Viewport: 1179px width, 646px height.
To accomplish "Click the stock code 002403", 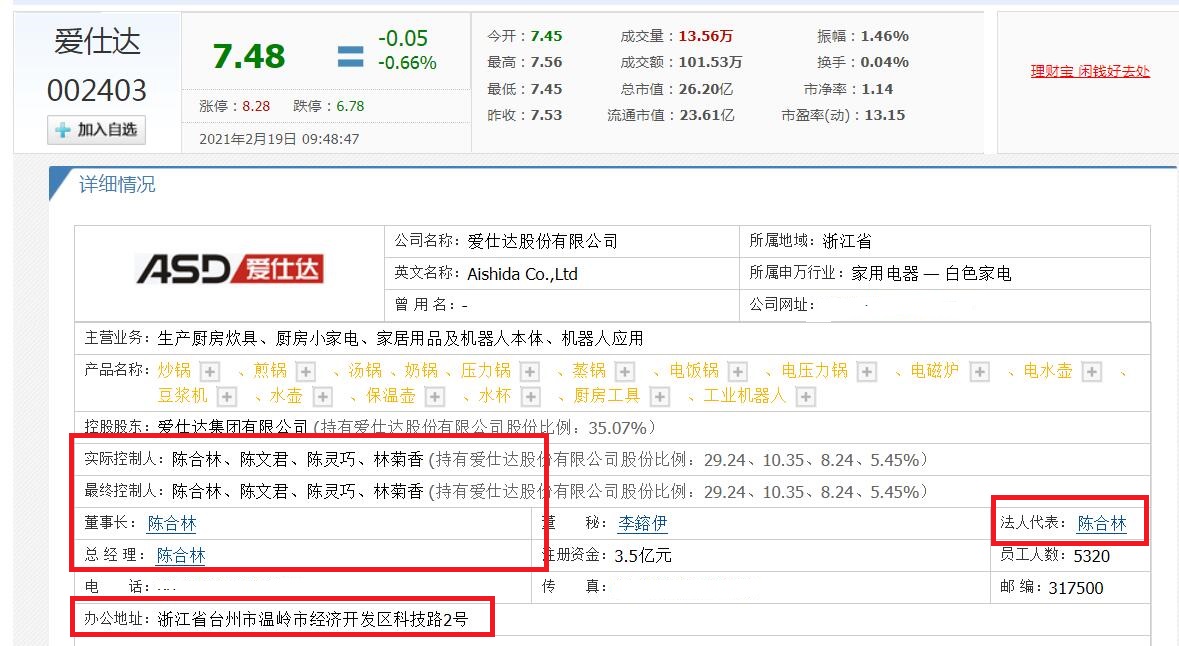I will (97, 91).
